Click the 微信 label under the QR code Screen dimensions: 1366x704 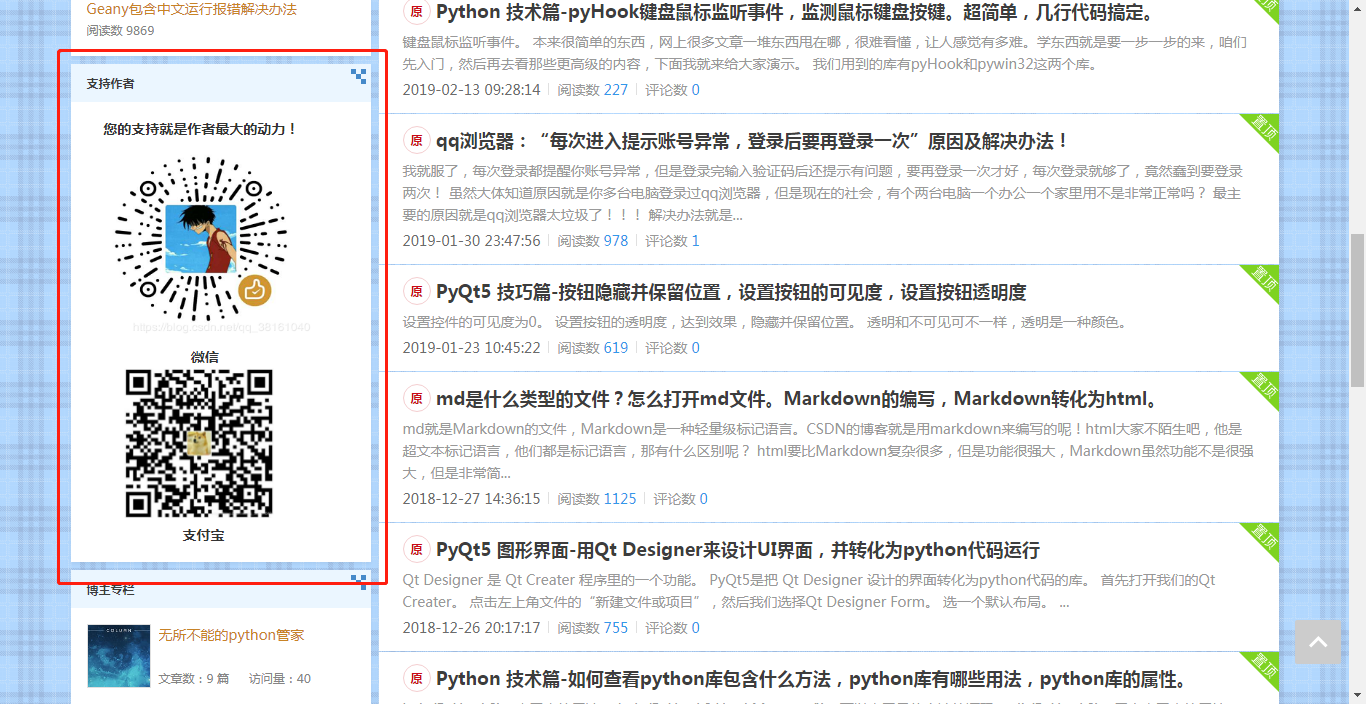coord(204,357)
